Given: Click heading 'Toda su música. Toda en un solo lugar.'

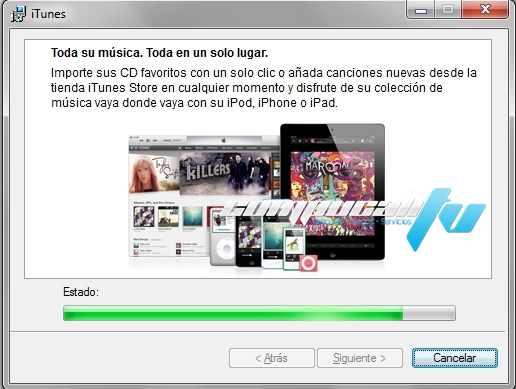Looking at the screenshot, I should click(159, 53).
